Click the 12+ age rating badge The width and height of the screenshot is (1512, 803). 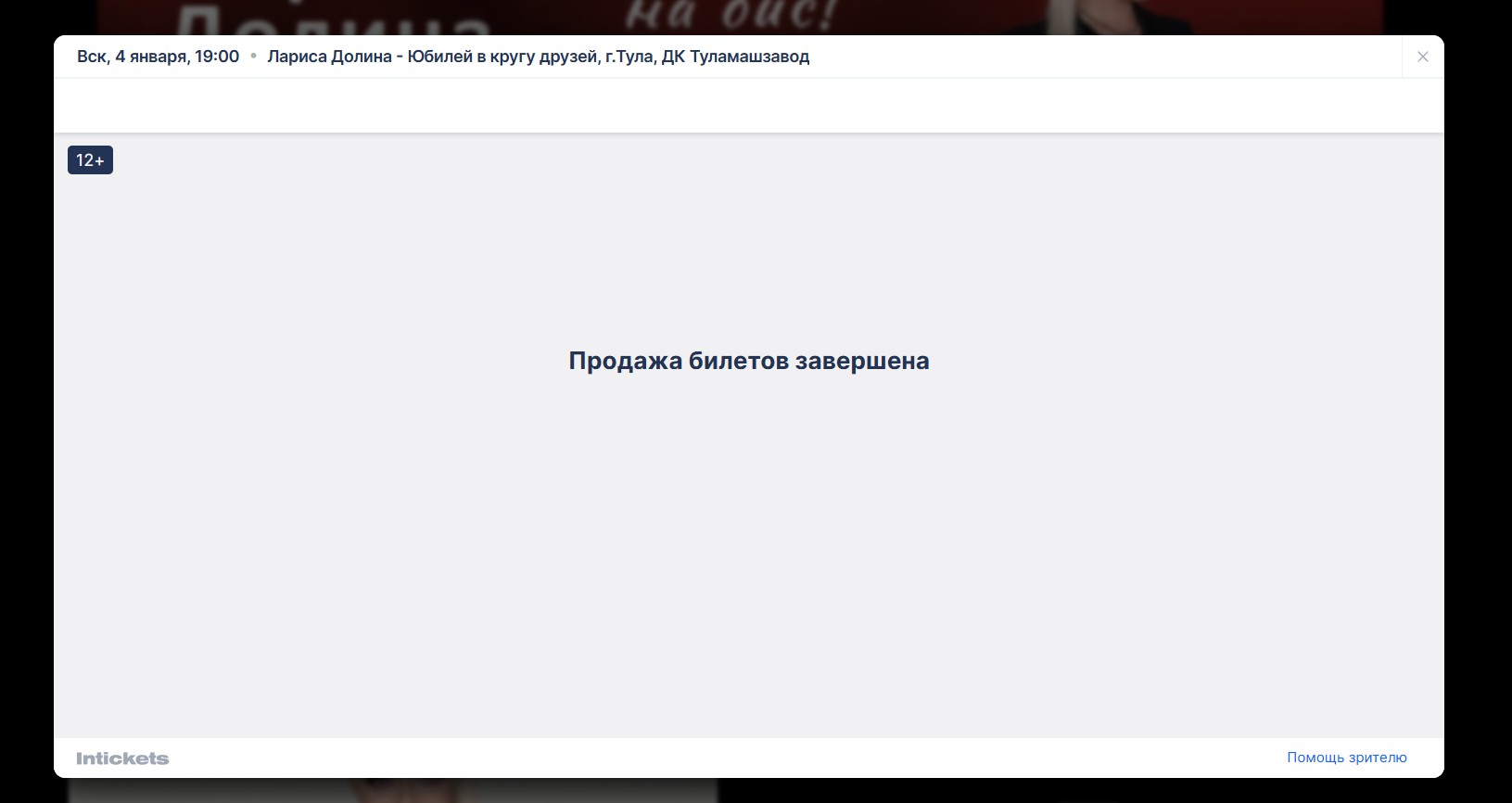pyautogui.click(x=90, y=160)
